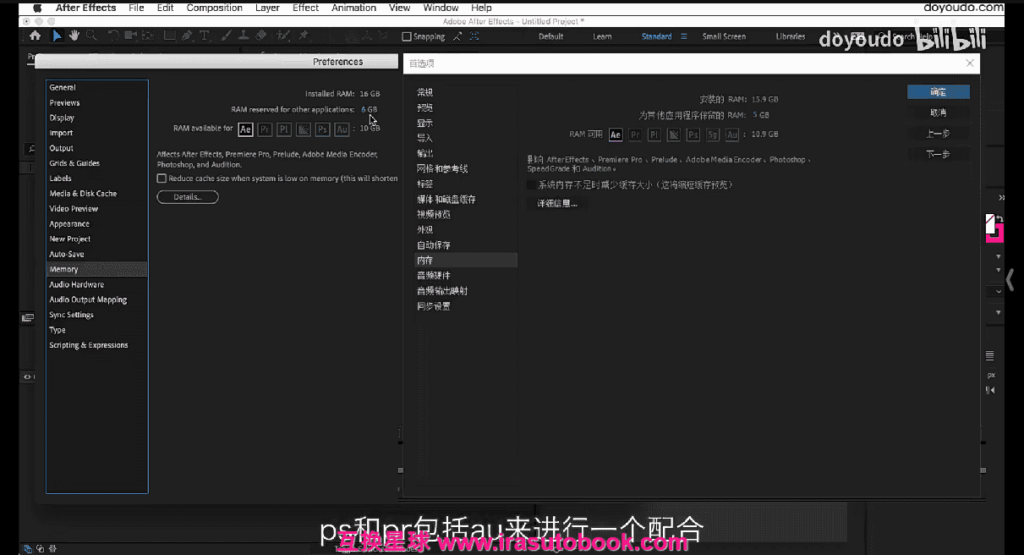The image size is (1024, 555).
Task: Select the Selection arrow tool
Action: (x=57, y=36)
